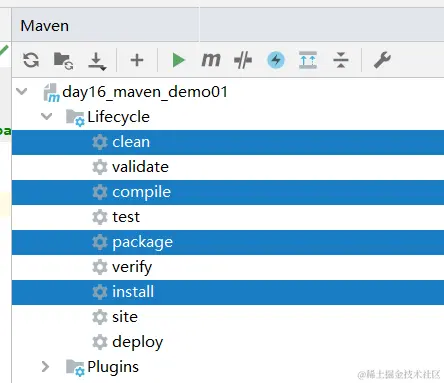Click gear icon beside package

click(x=100, y=242)
